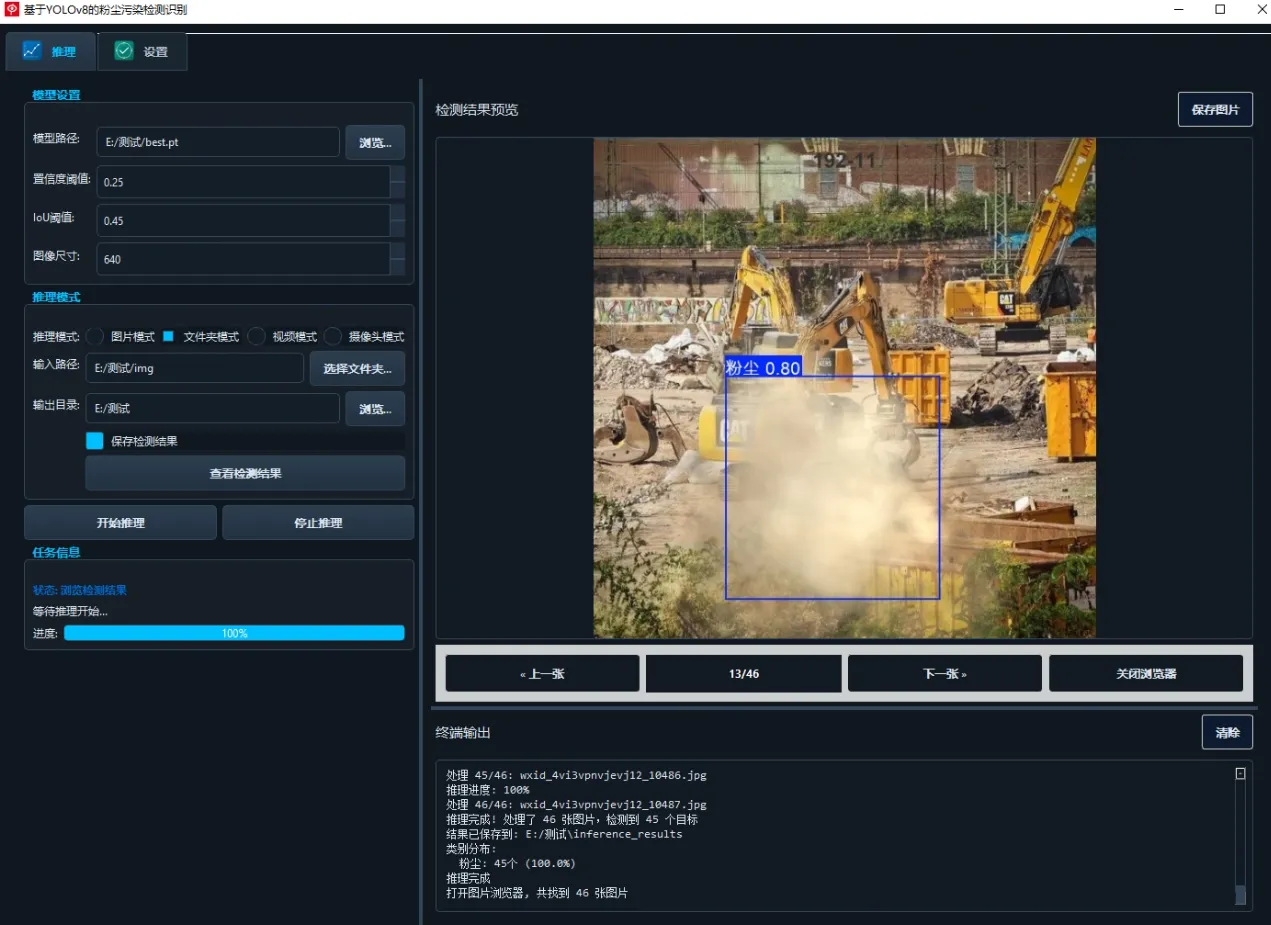
Task: Click the 任务信息 section title
Action: click(x=56, y=552)
